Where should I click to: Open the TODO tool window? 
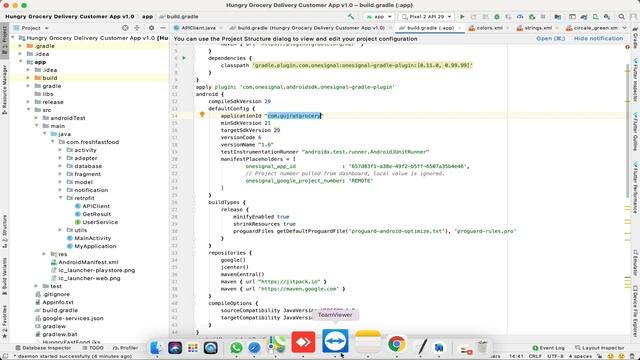pos(93,348)
